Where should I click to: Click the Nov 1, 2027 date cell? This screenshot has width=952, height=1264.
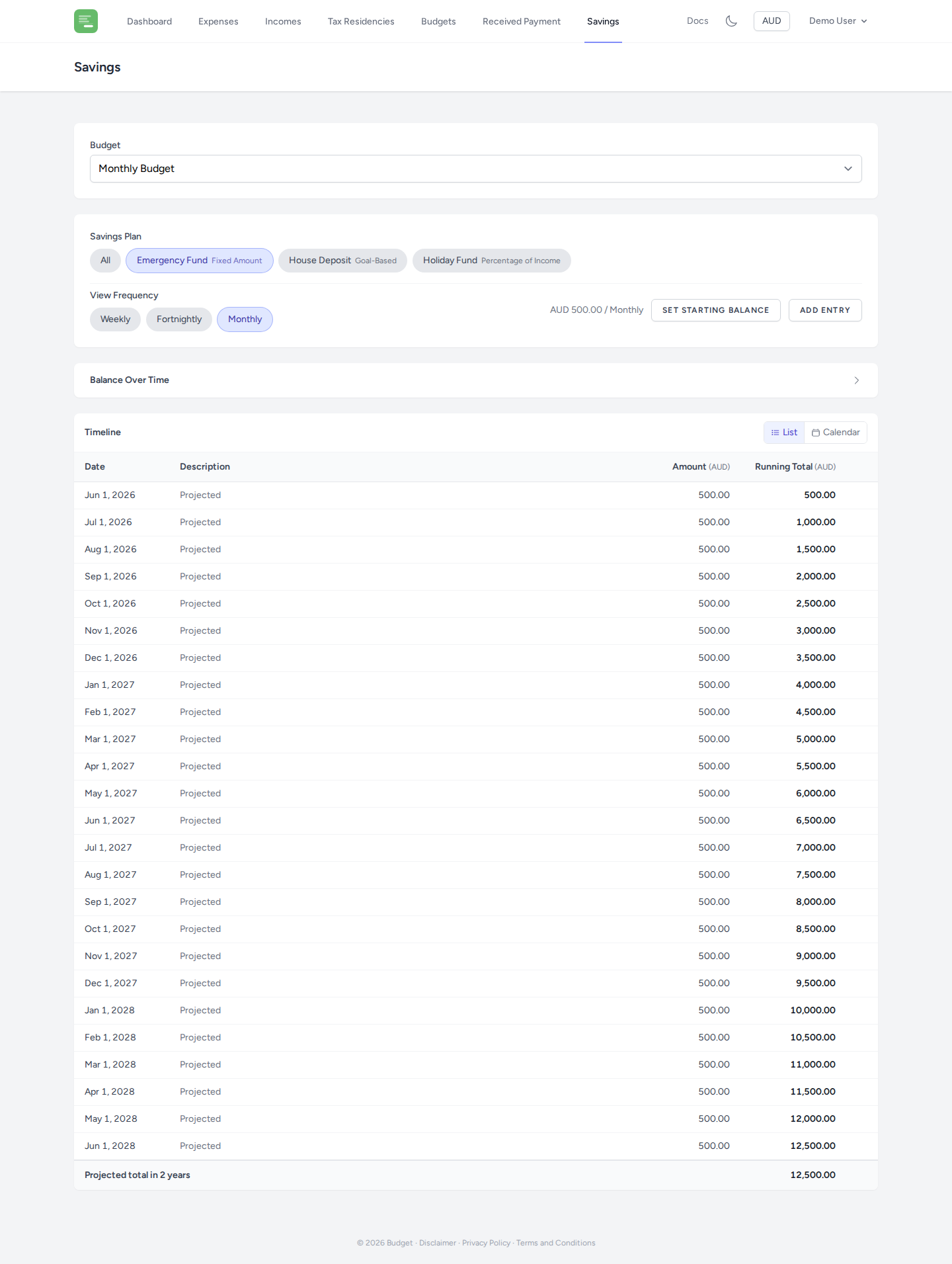(111, 956)
